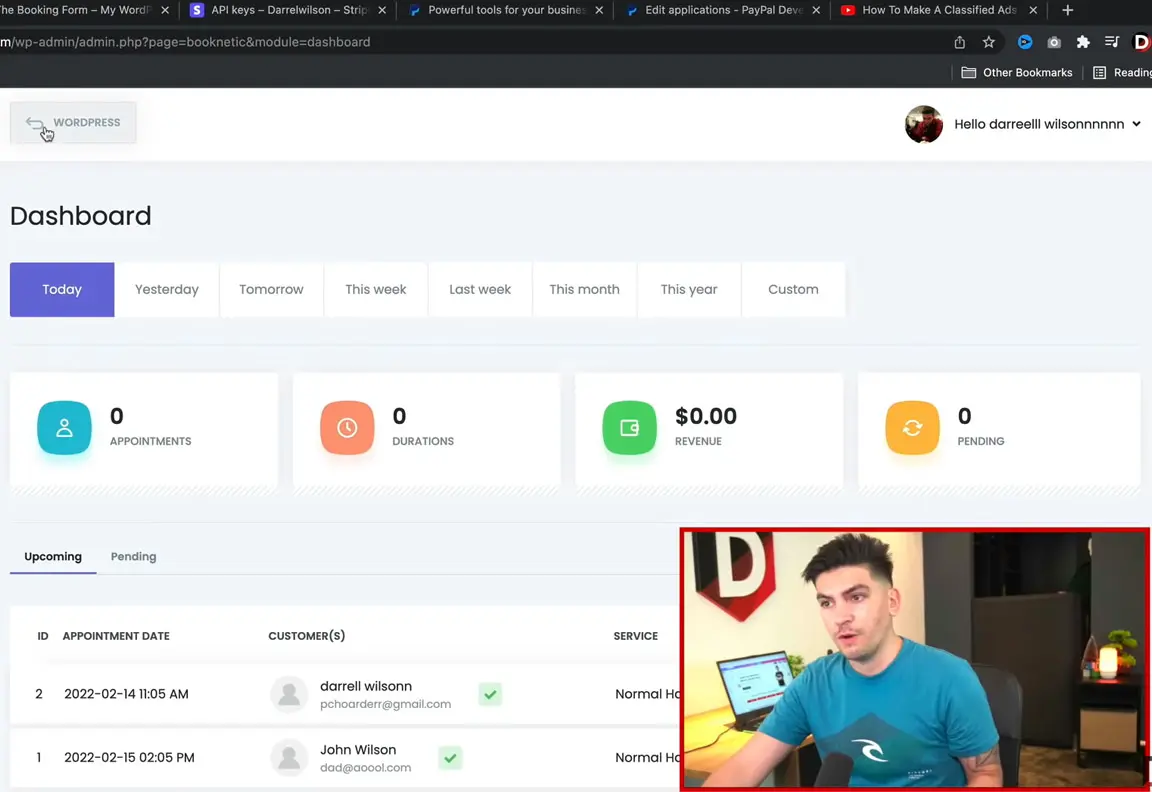Select the Appointments person icon on the stats card

click(64, 427)
